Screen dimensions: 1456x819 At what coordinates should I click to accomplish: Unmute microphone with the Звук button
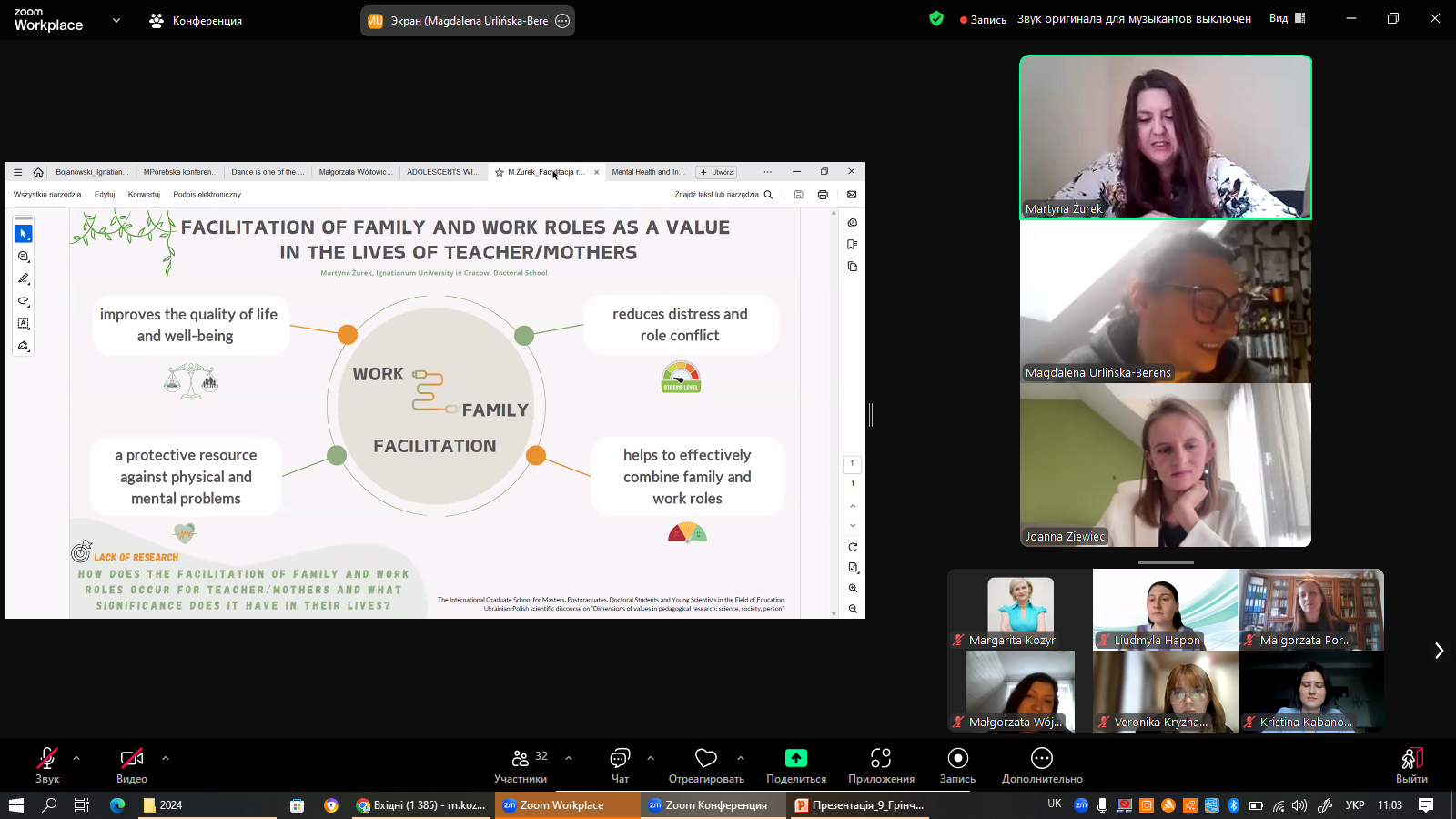pyautogui.click(x=47, y=764)
